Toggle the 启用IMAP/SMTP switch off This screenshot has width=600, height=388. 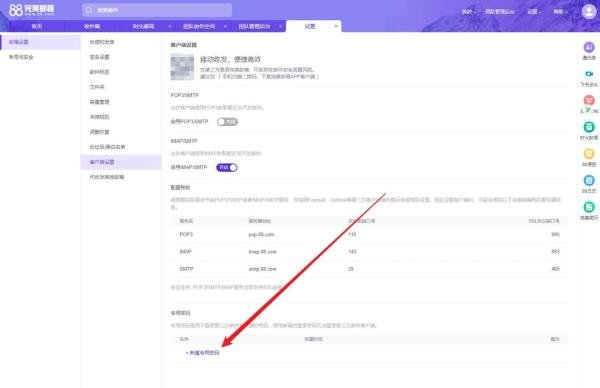227,168
